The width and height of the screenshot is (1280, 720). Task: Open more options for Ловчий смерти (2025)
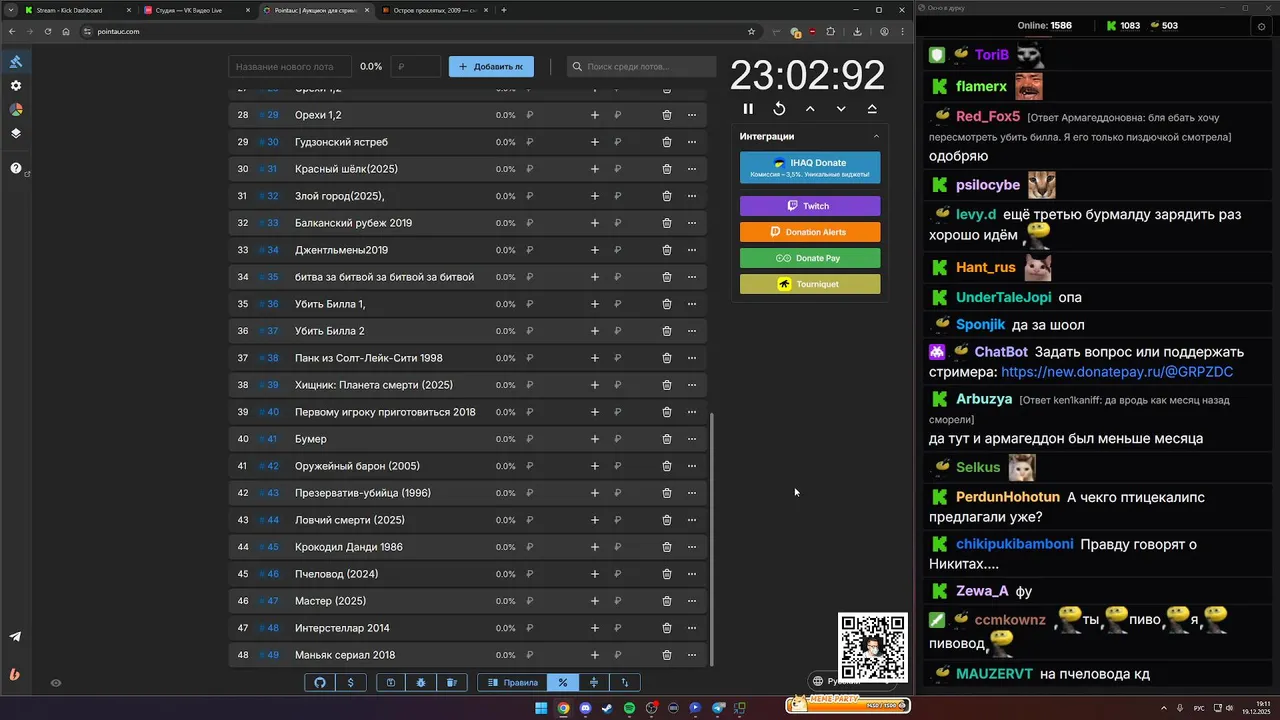(691, 520)
